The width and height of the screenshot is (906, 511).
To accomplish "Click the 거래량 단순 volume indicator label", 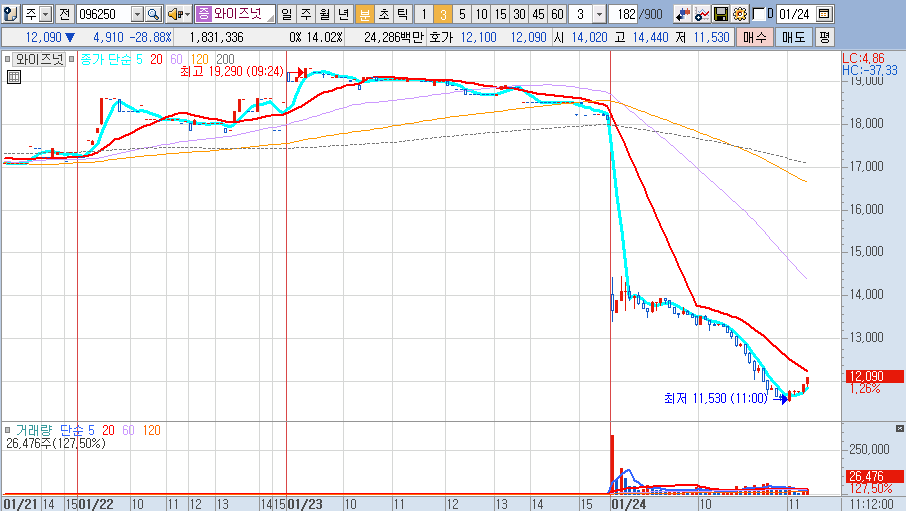I will click(x=51, y=430).
